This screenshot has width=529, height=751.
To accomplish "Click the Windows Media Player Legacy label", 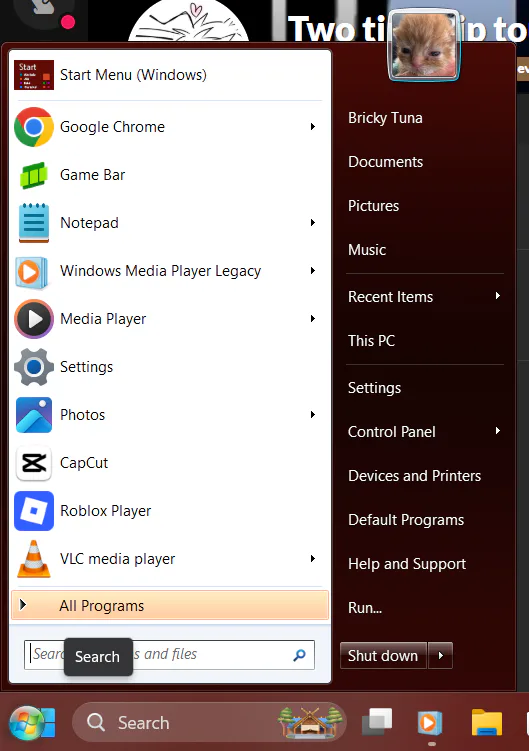I will (x=161, y=271).
